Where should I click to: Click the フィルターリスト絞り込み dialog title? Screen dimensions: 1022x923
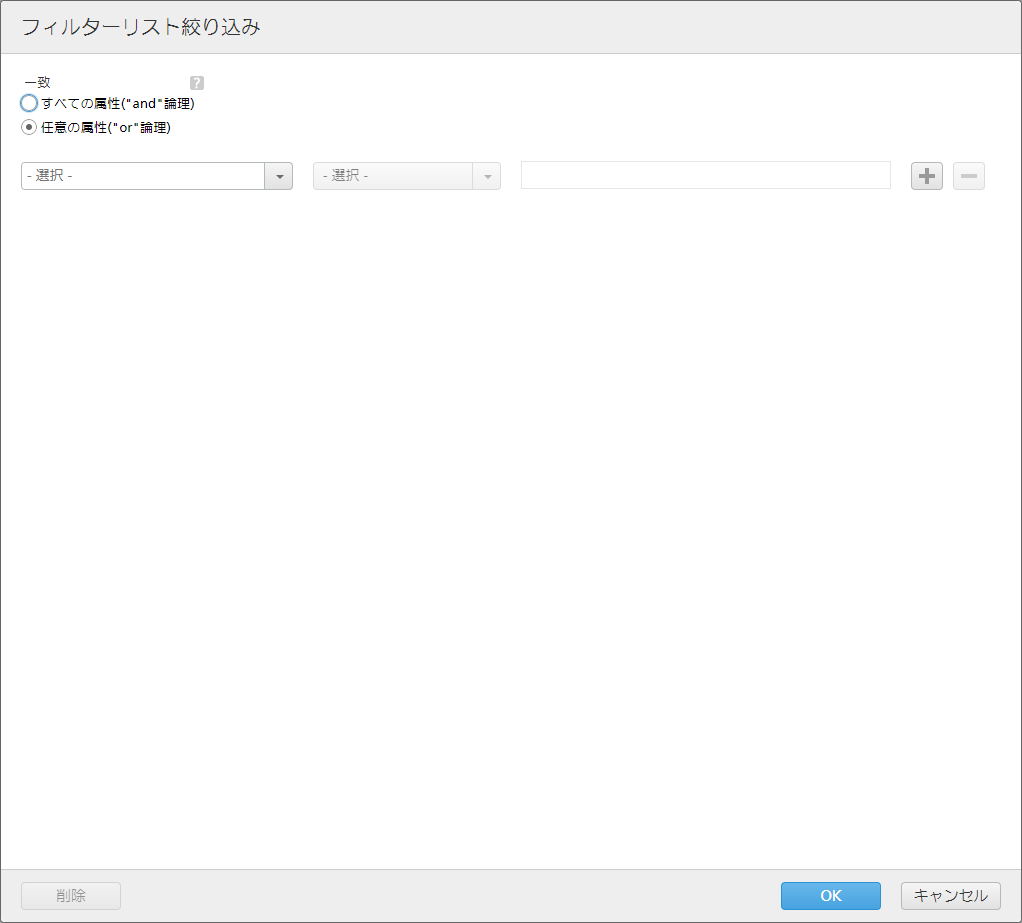coord(141,27)
